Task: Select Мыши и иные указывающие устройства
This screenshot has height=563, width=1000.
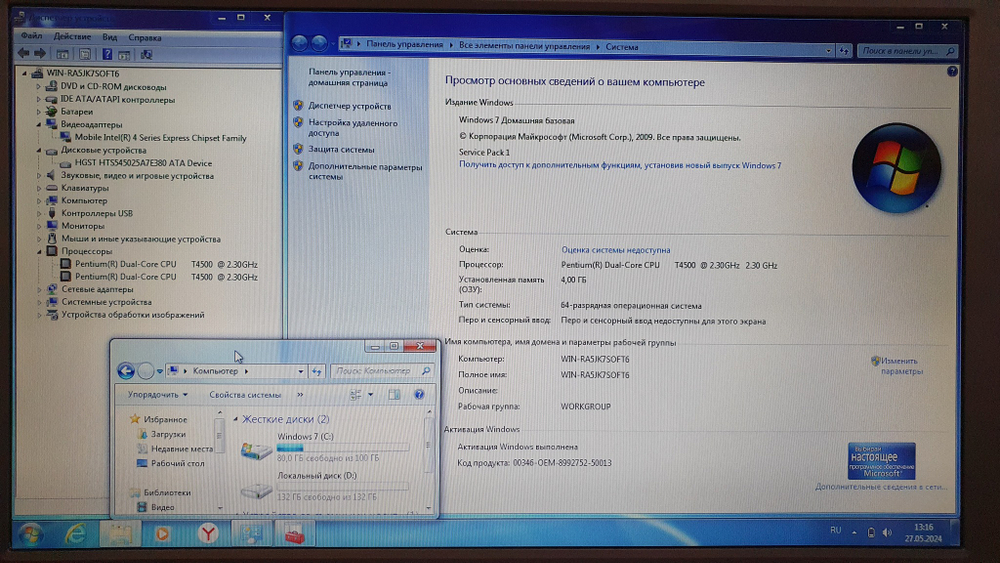Action: (141, 239)
